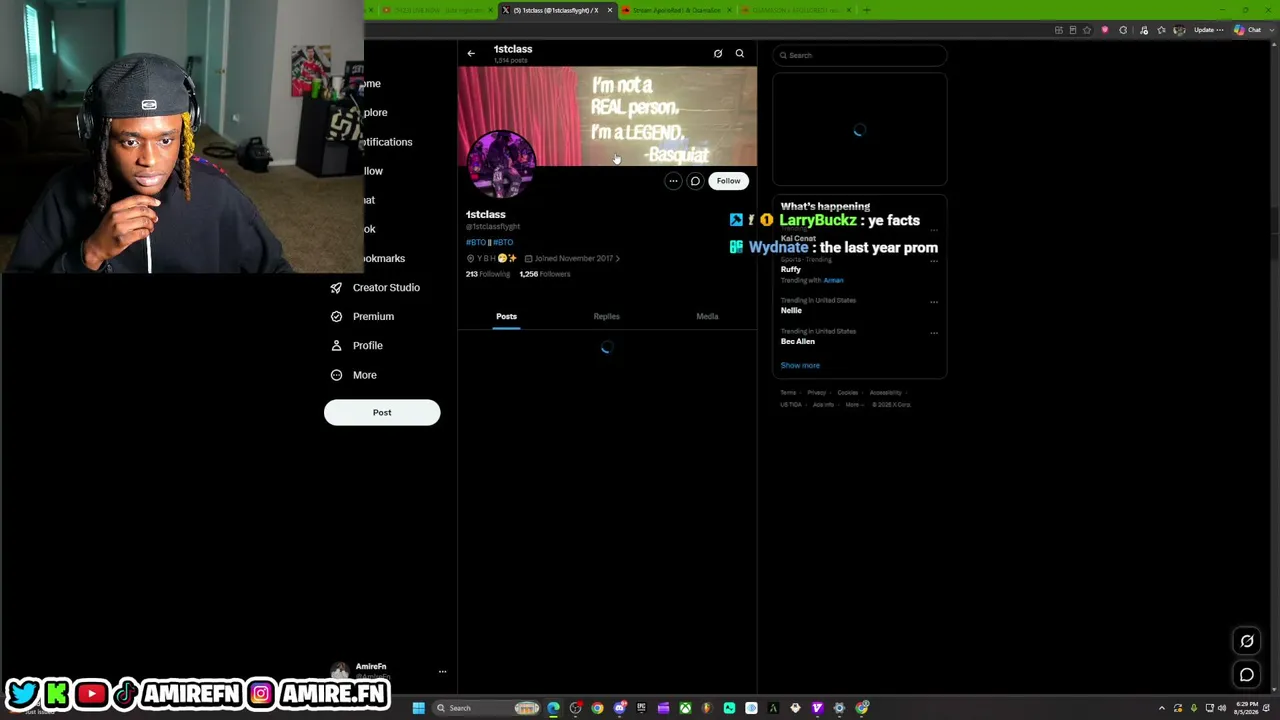Open the Accessibility footer link
Screen dimensions: 1280x720
point(885,393)
